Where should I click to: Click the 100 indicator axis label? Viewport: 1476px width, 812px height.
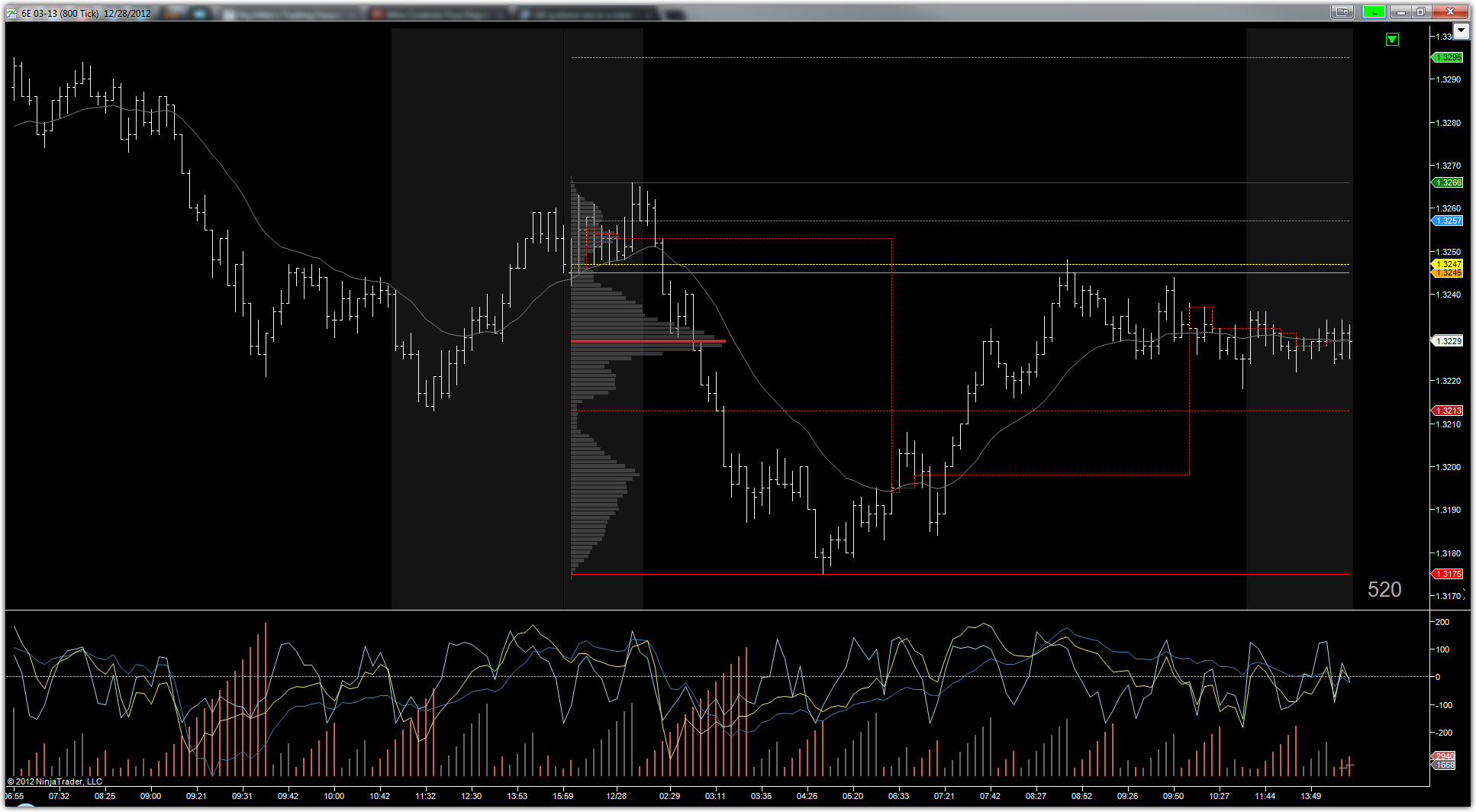1442,649
